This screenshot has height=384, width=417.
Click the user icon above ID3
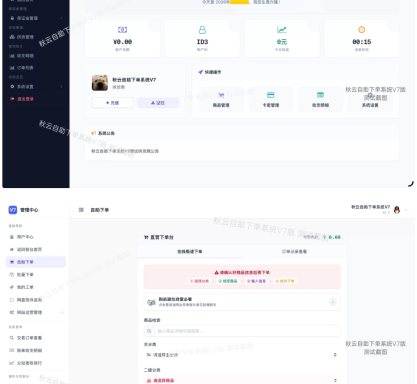point(202,30)
